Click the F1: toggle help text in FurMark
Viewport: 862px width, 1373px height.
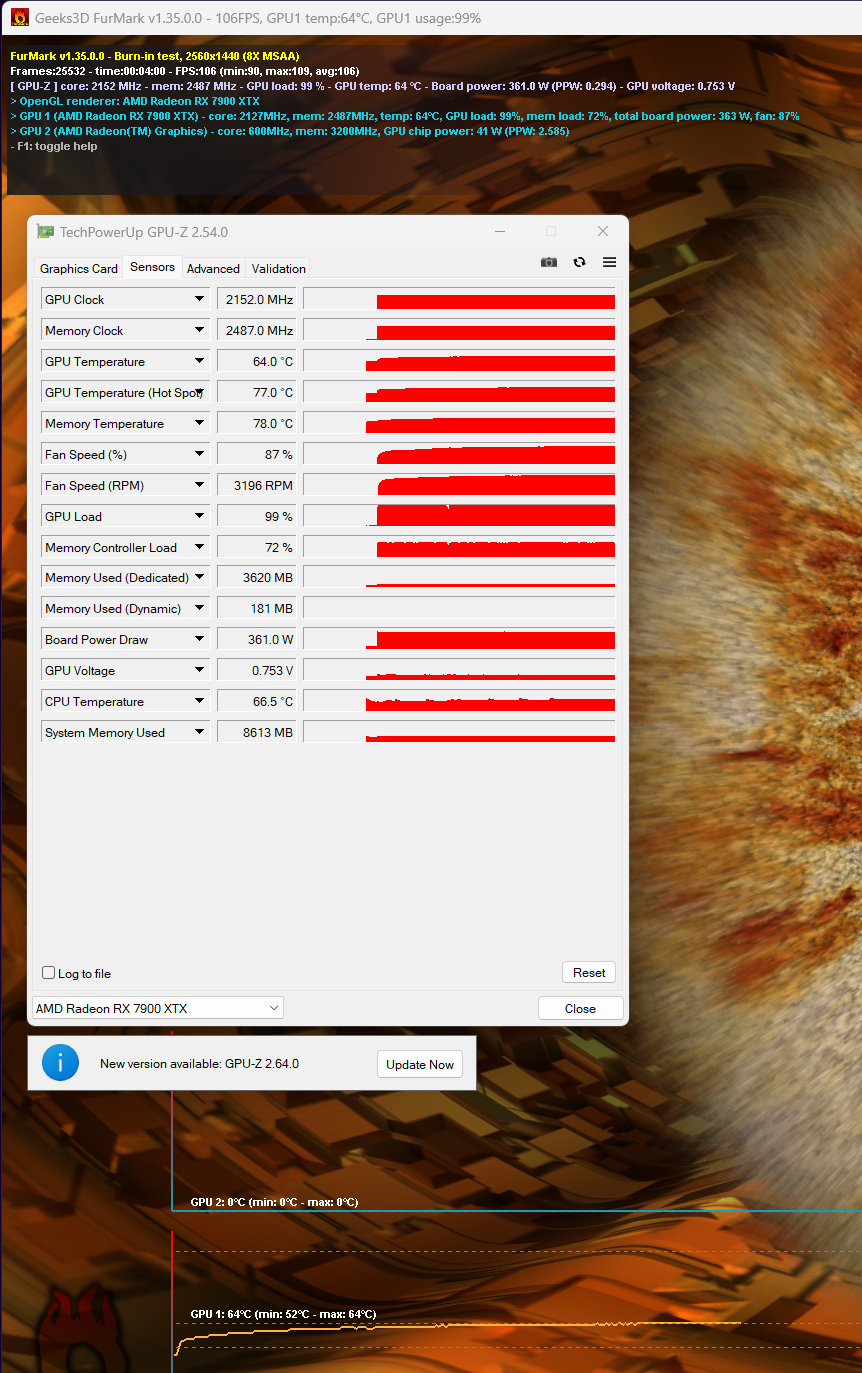(x=54, y=146)
